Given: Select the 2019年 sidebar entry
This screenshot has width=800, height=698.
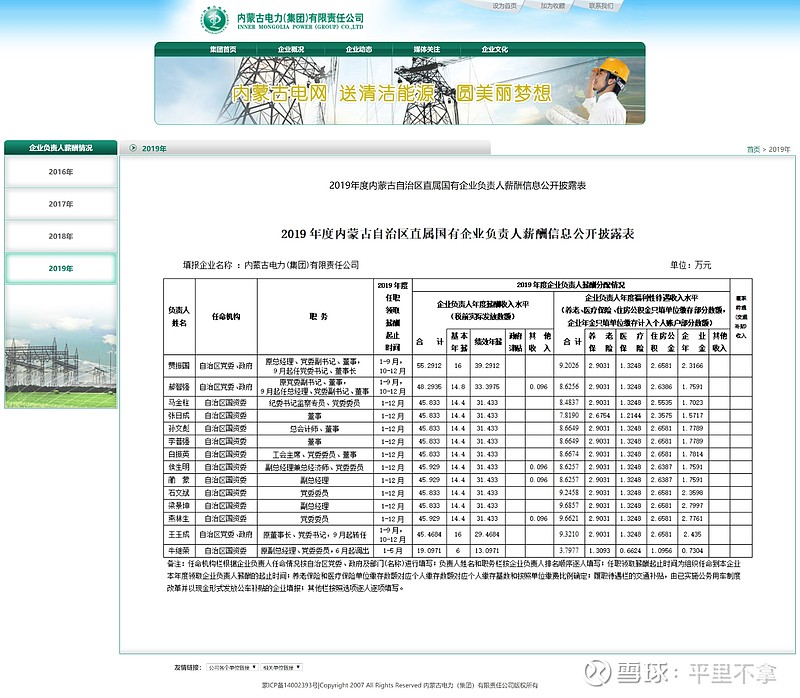Looking at the screenshot, I should 61,268.
